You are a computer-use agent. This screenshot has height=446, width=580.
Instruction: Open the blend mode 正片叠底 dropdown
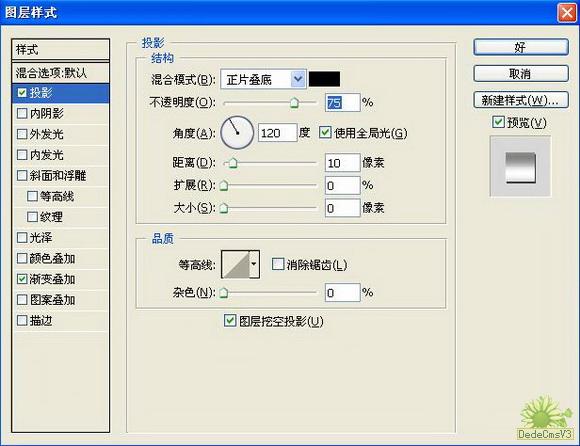(x=263, y=79)
